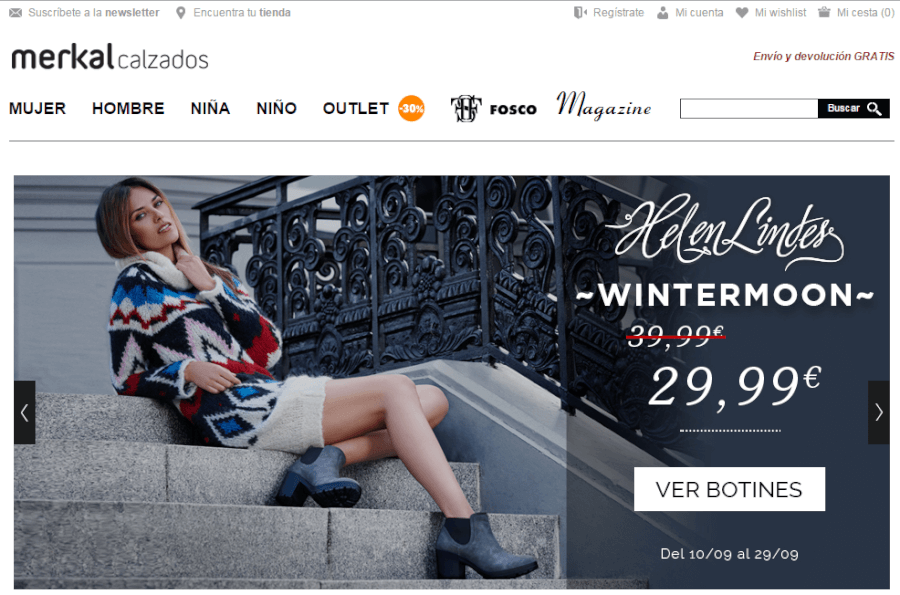This screenshot has width=900, height=595.
Task: Open the OUTLET section
Action: click(x=356, y=108)
